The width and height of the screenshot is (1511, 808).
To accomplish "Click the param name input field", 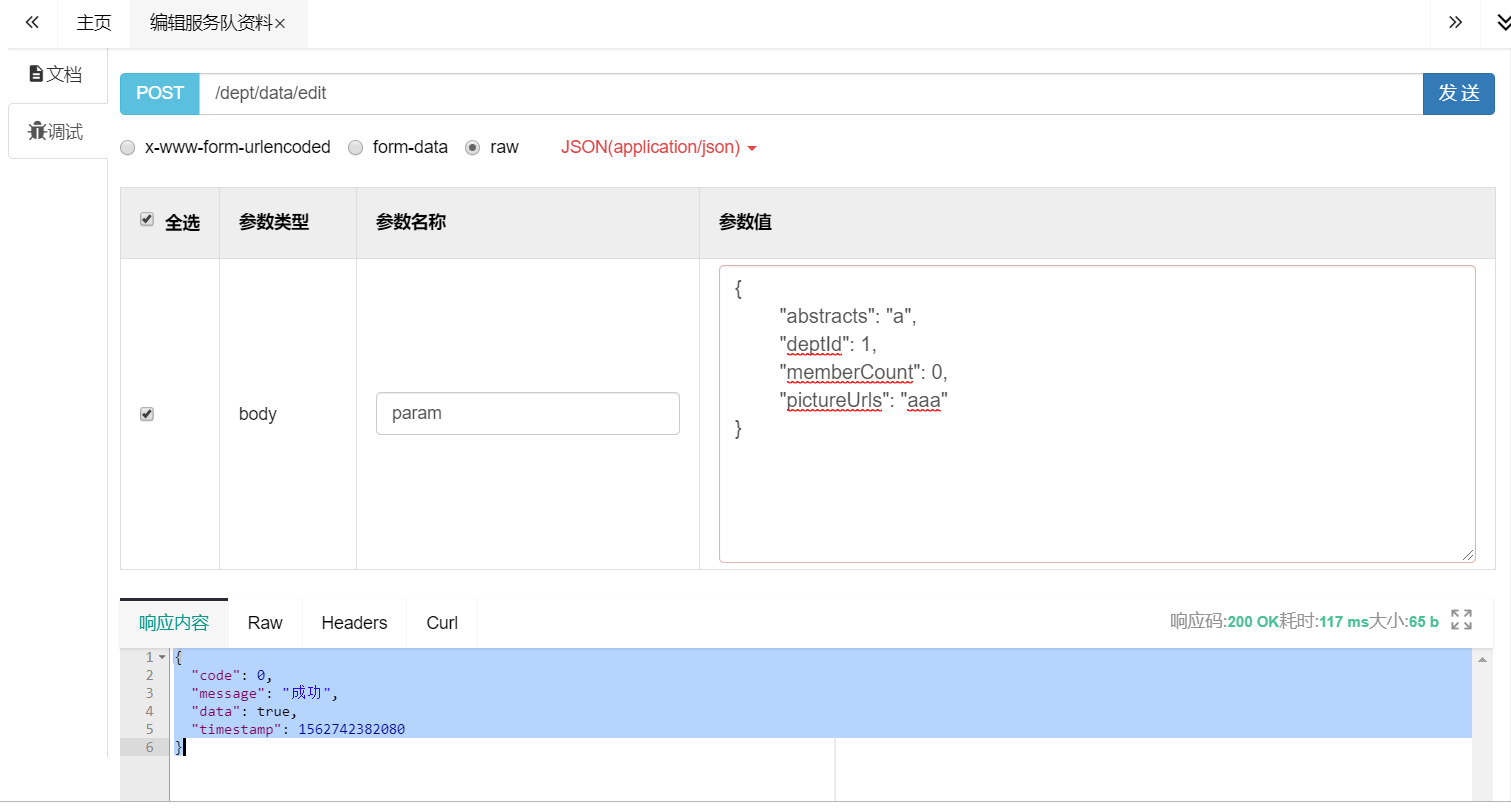I will click(527, 413).
